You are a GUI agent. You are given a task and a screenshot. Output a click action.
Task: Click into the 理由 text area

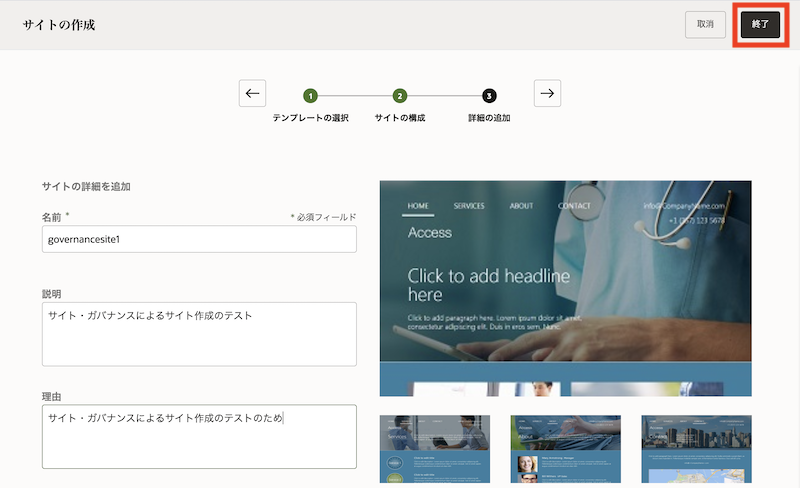pyautogui.click(x=199, y=436)
